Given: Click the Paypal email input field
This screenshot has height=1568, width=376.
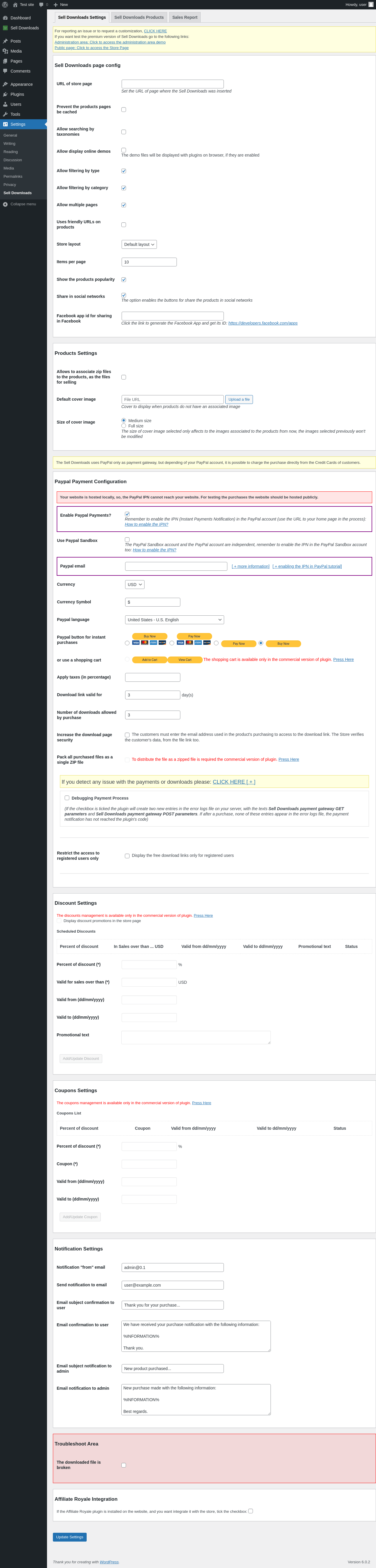Looking at the screenshot, I should [176, 566].
